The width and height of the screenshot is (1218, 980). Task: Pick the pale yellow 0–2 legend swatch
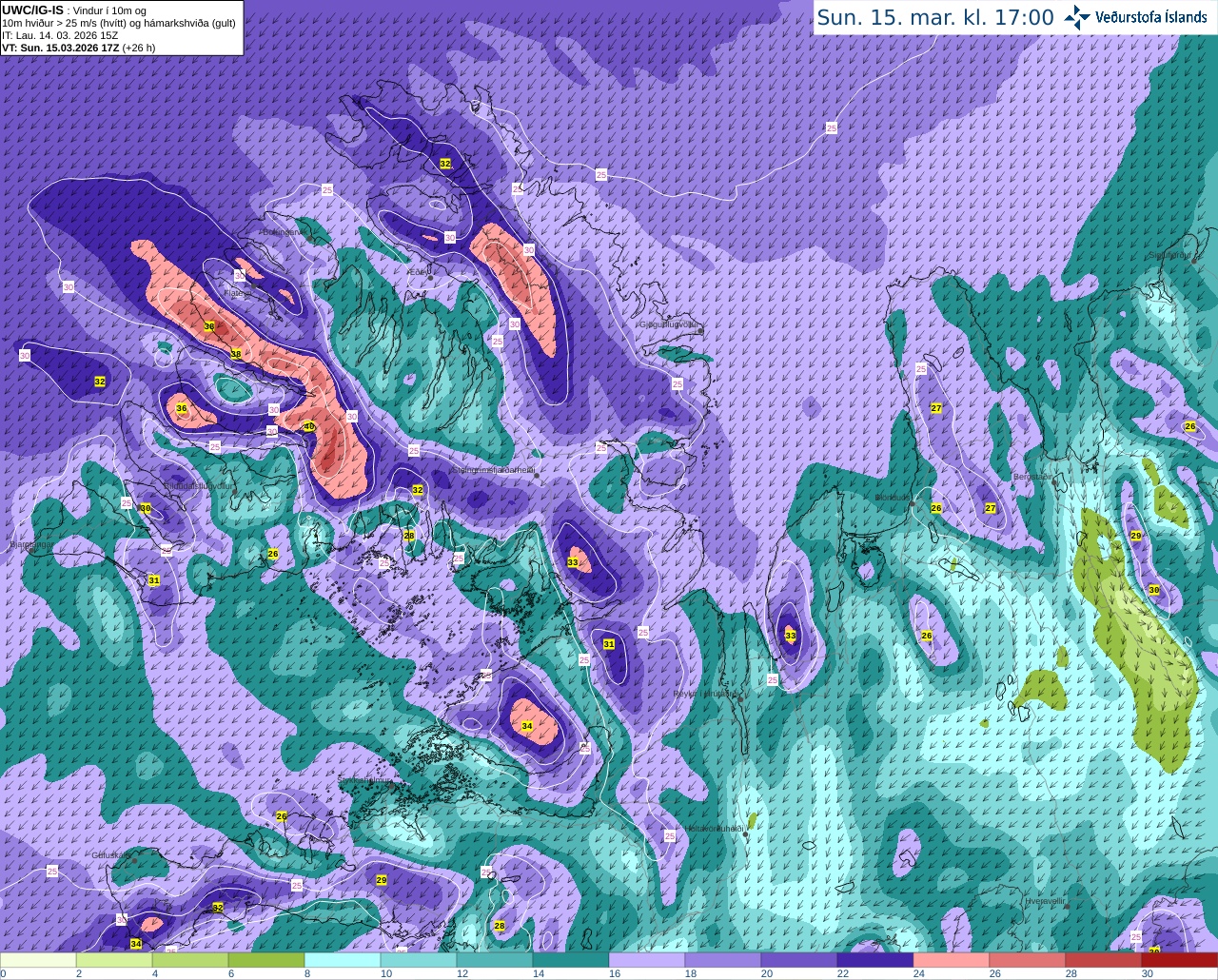pos(38,960)
